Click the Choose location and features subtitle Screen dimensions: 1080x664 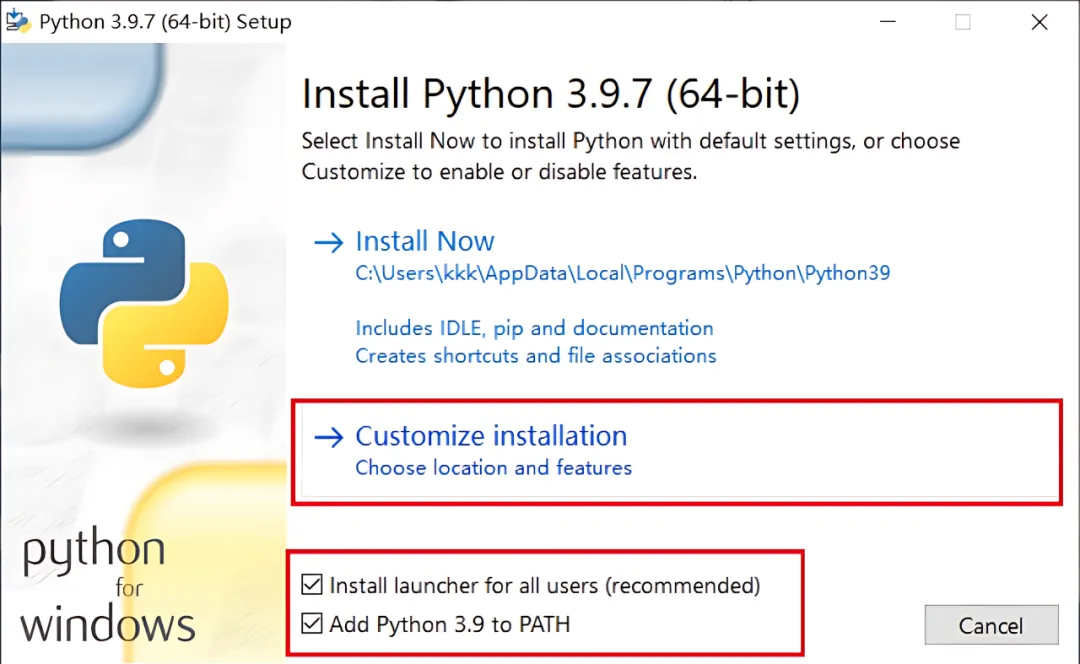[x=493, y=467]
